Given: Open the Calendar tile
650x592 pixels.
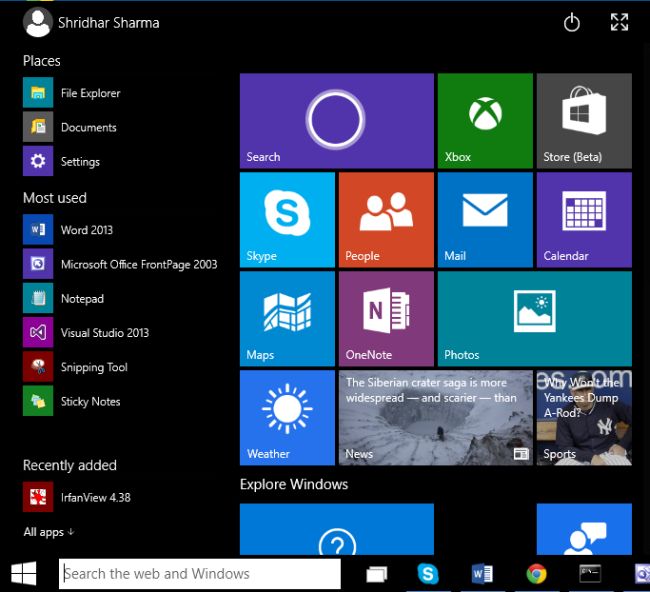Looking at the screenshot, I should pyautogui.click(x=584, y=220).
